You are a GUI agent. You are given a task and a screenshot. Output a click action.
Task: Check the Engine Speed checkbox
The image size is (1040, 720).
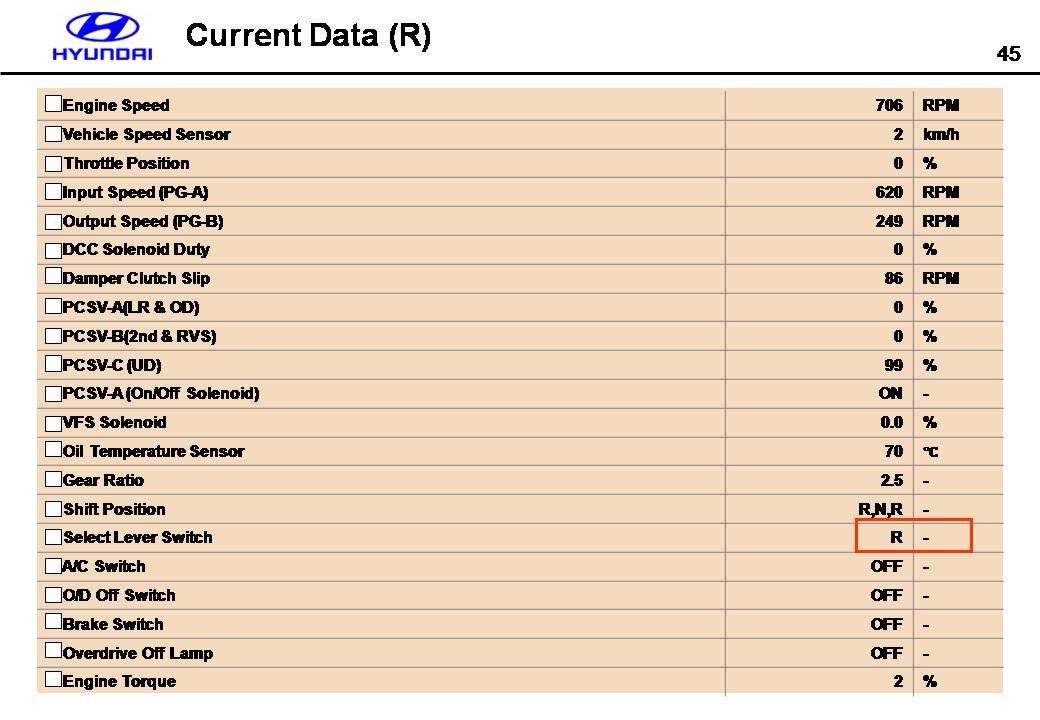[x=53, y=104]
